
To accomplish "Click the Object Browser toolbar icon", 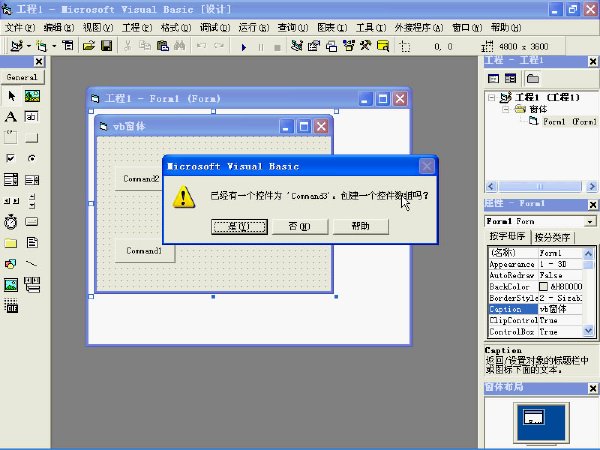I will pyautogui.click(x=349, y=46).
